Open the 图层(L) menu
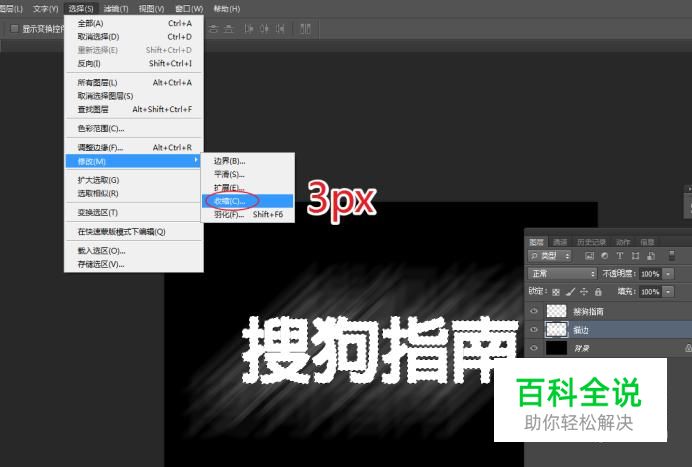The width and height of the screenshot is (692, 467). tap(11, 8)
